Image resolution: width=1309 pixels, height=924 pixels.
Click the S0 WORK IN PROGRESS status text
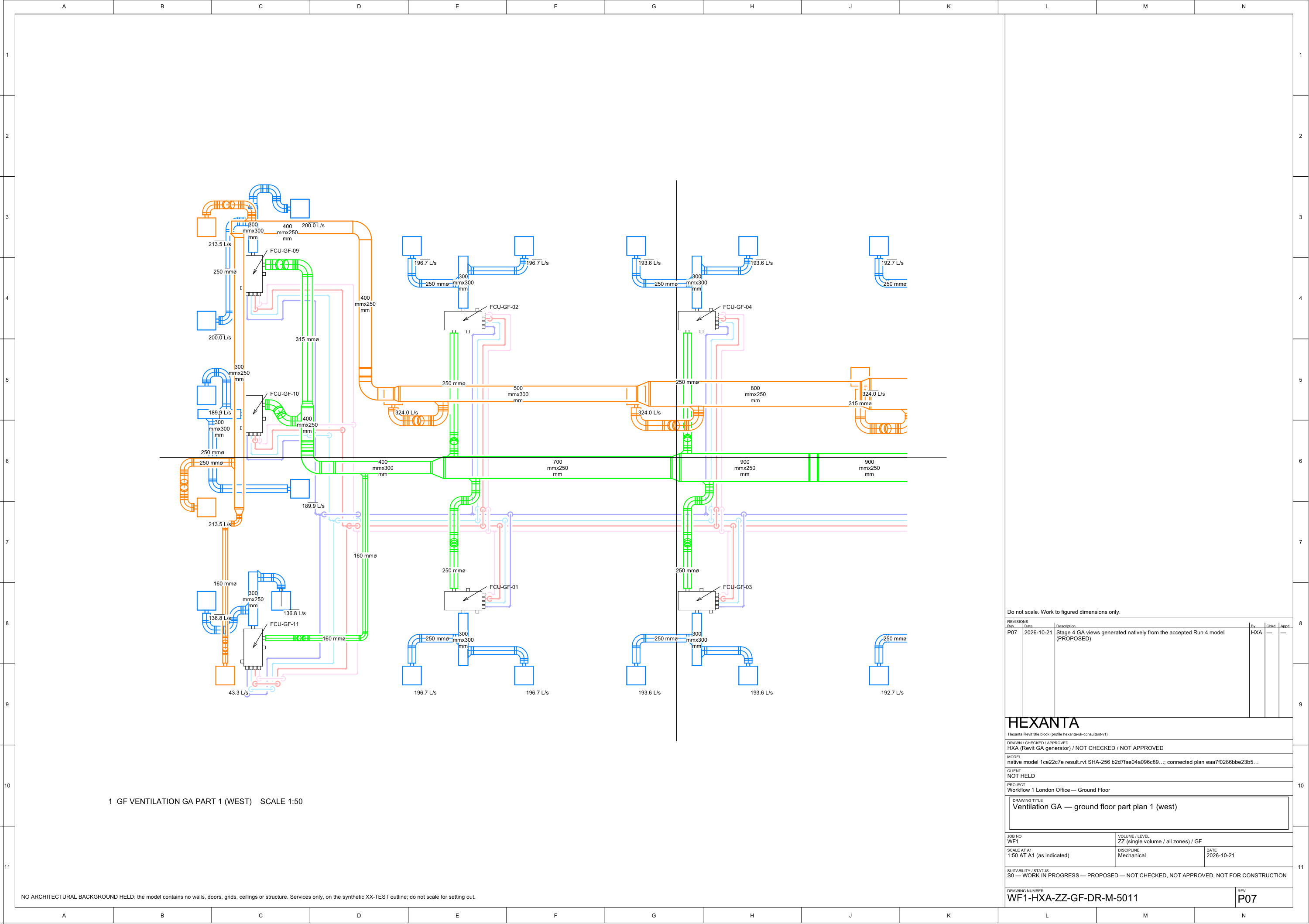1147,876
